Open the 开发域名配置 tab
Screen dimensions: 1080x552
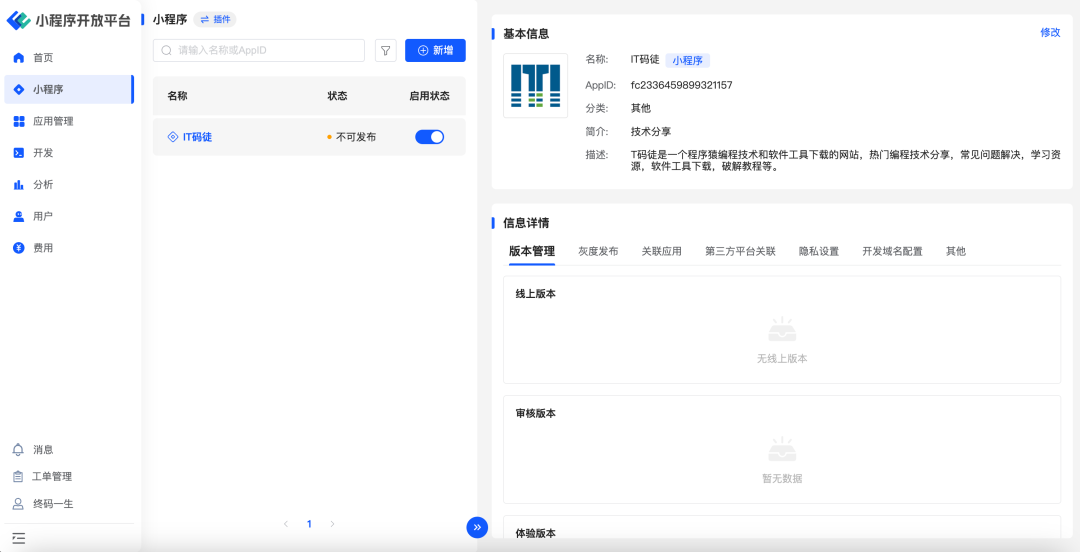(892, 251)
